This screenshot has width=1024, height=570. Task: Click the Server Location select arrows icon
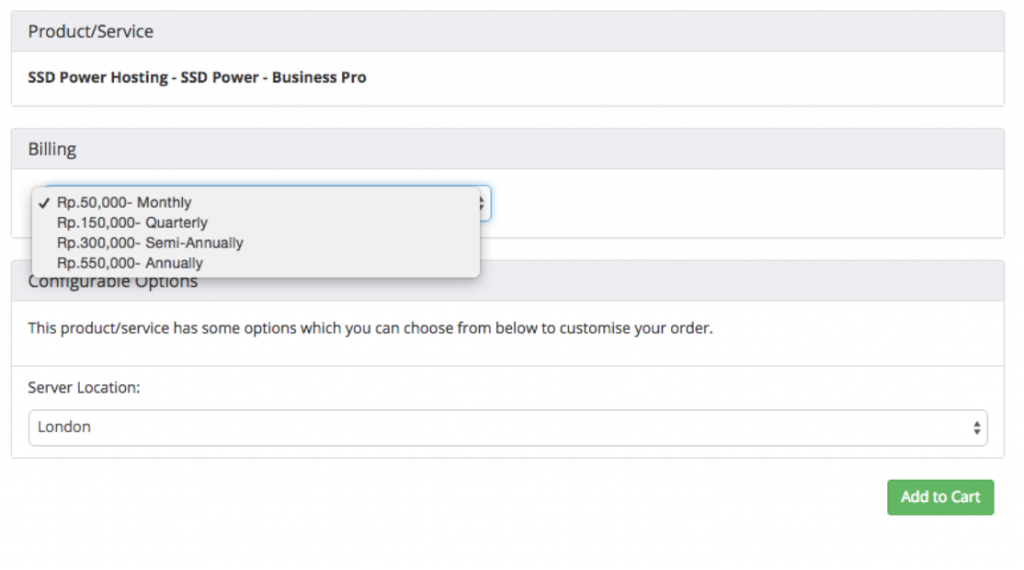point(976,428)
